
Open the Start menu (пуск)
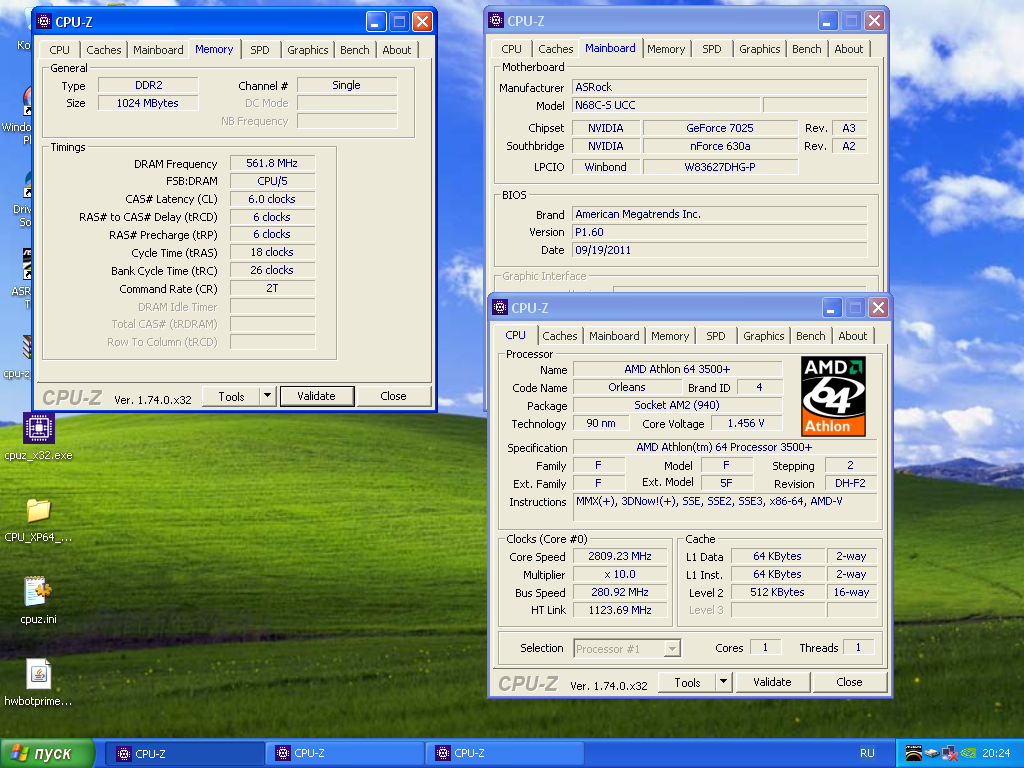(x=47, y=753)
